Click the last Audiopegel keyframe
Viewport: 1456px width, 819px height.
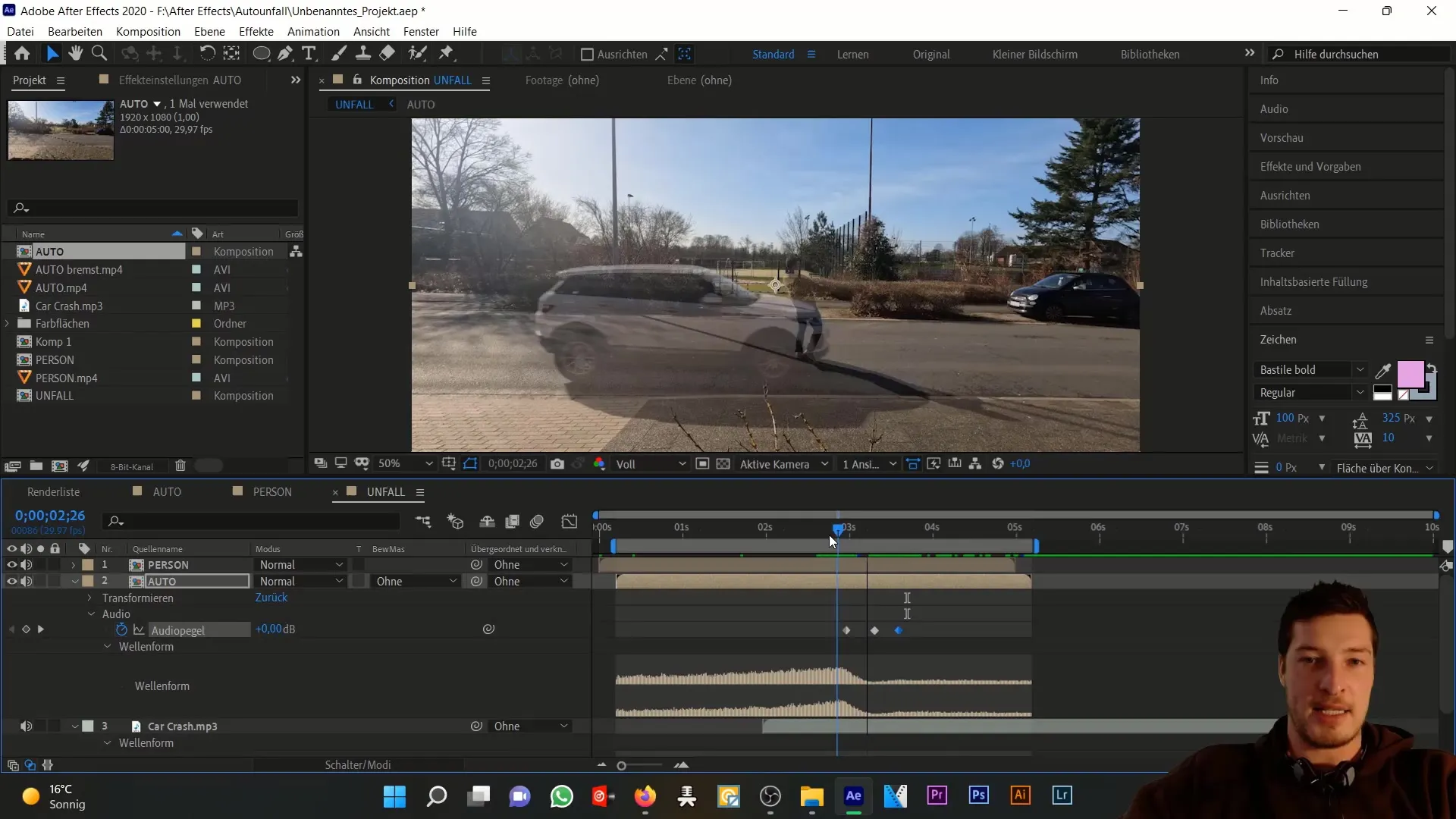[899, 630]
